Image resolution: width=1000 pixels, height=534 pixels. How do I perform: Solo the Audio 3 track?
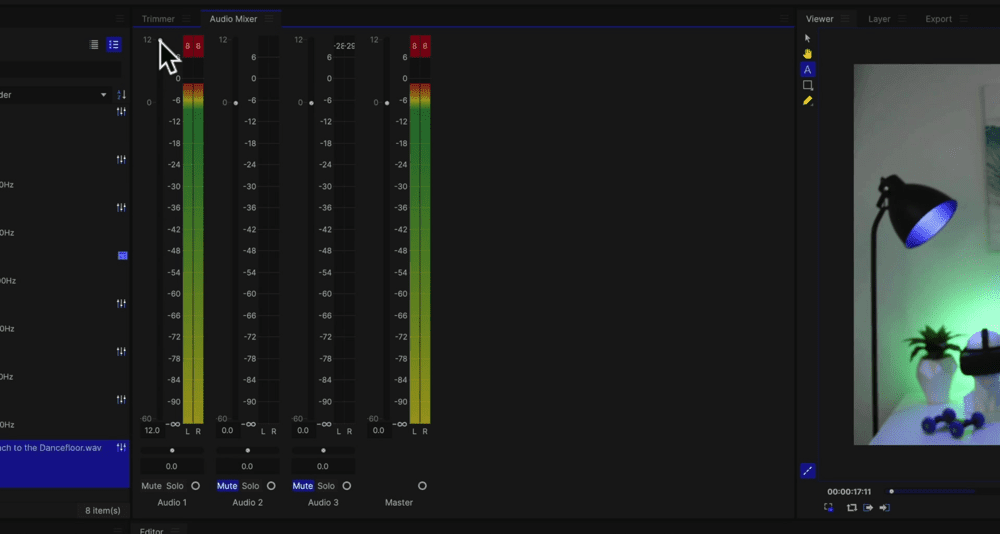326,486
